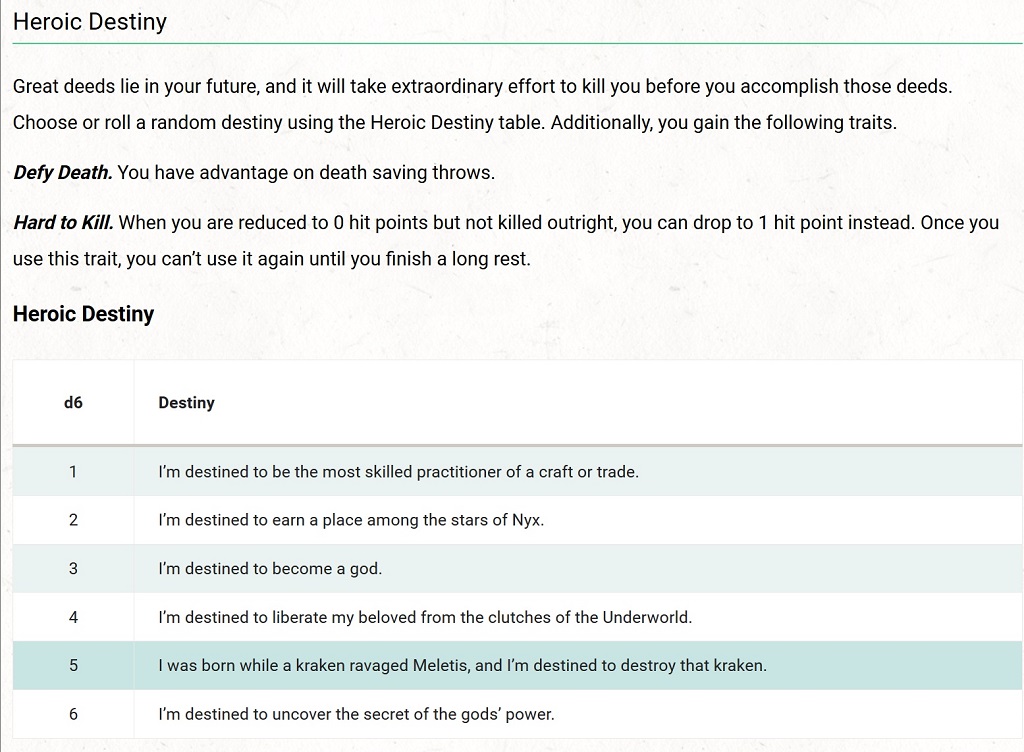Click the Destiny column header
1024x752 pixels.
[187, 403]
